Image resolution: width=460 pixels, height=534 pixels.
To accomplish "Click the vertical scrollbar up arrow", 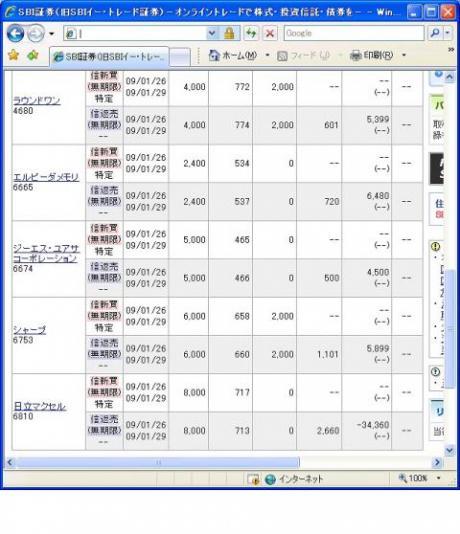I will click(449, 77).
